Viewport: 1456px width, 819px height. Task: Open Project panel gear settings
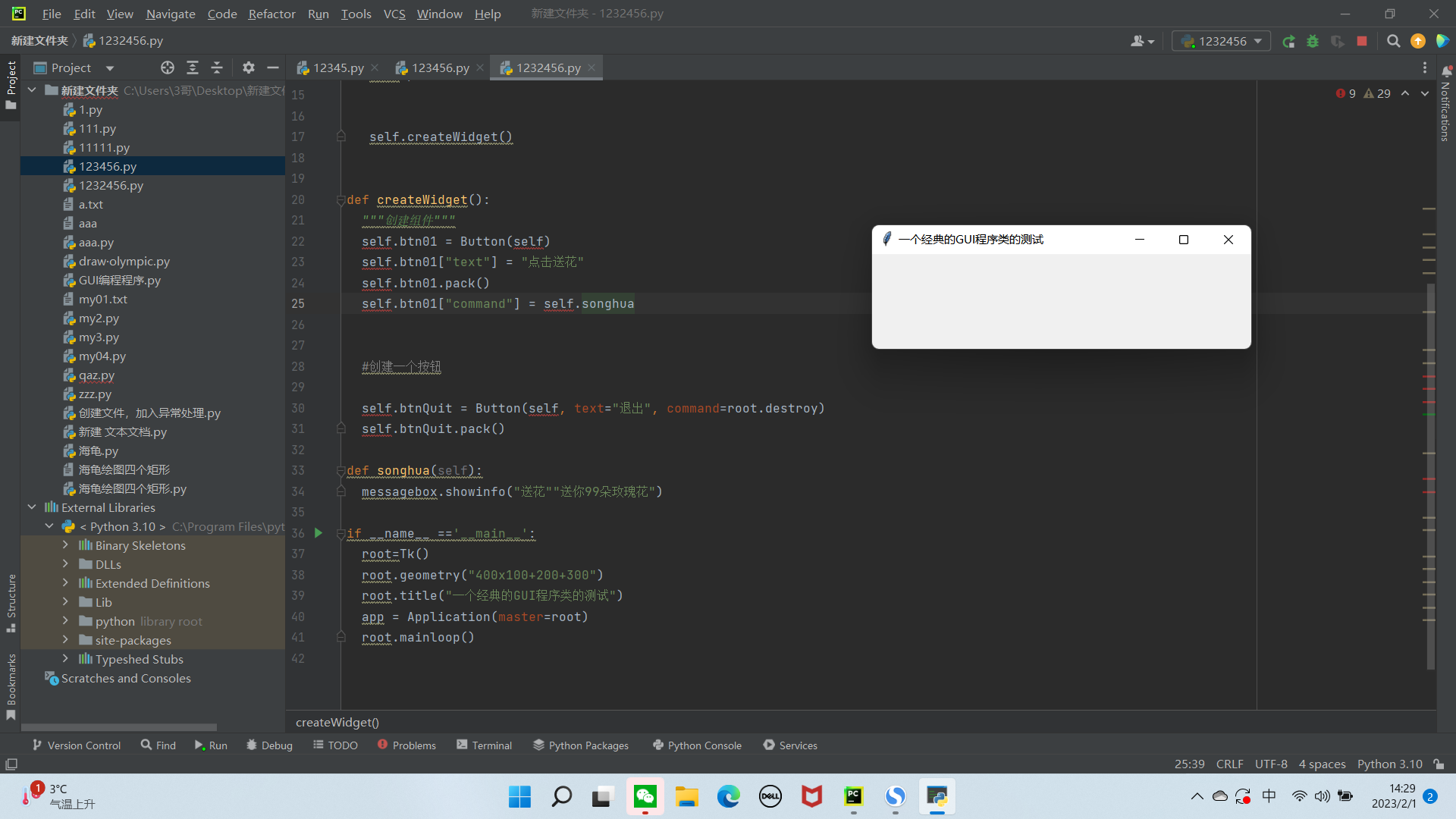(249, 68)
